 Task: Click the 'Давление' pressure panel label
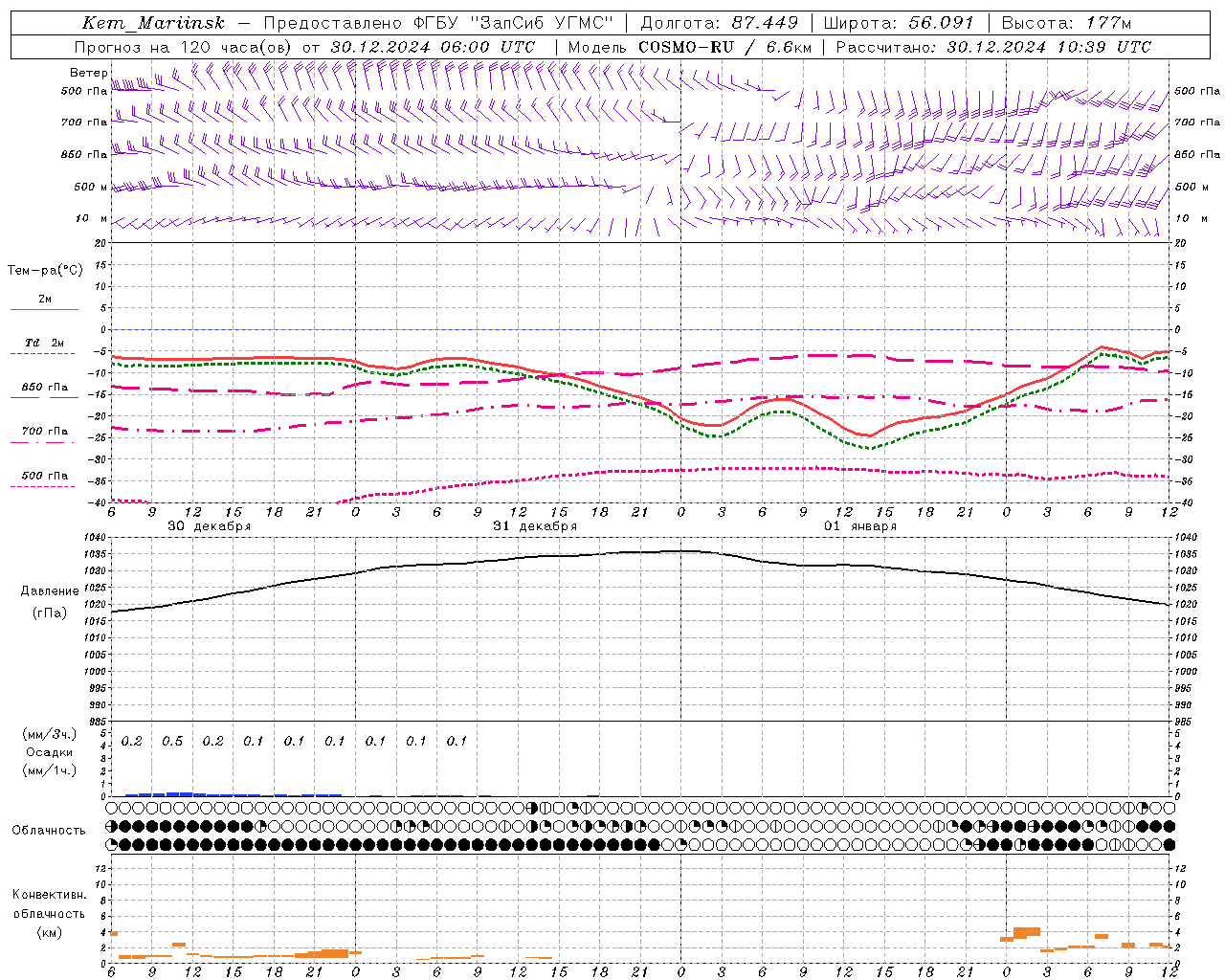click(50, 591)
